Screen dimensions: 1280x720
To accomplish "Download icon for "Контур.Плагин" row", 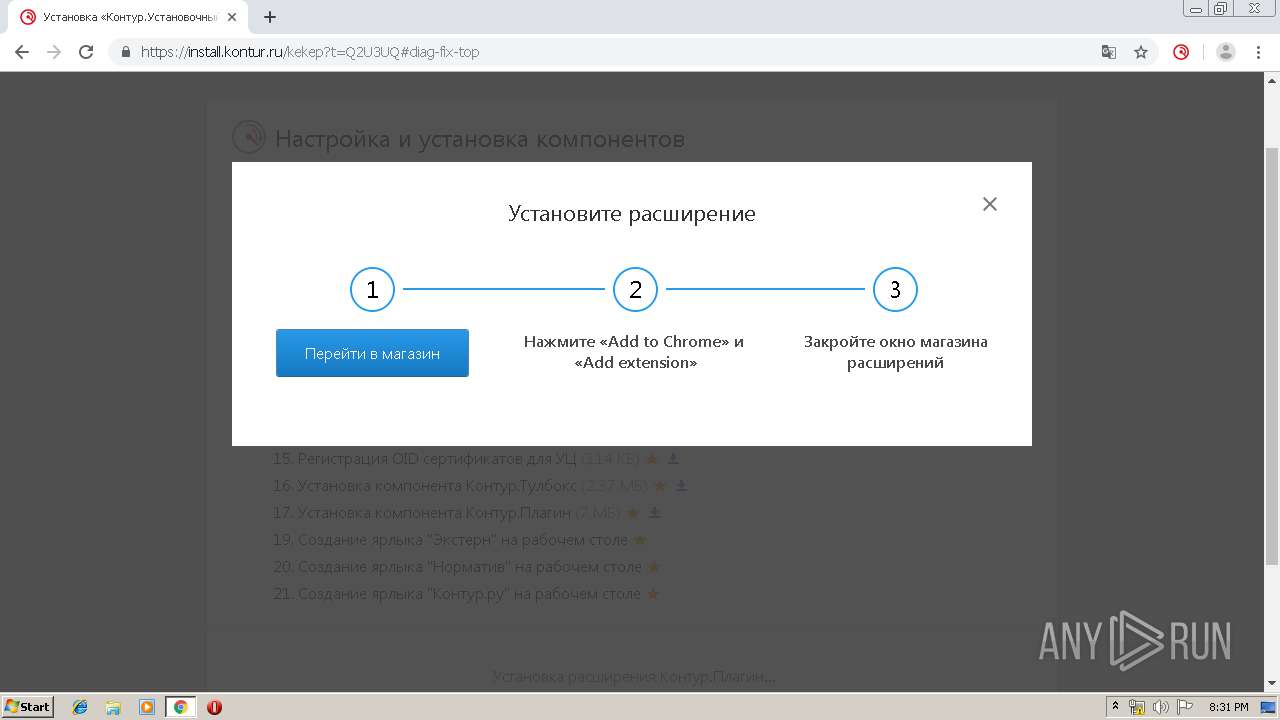I will pos(655,513).
